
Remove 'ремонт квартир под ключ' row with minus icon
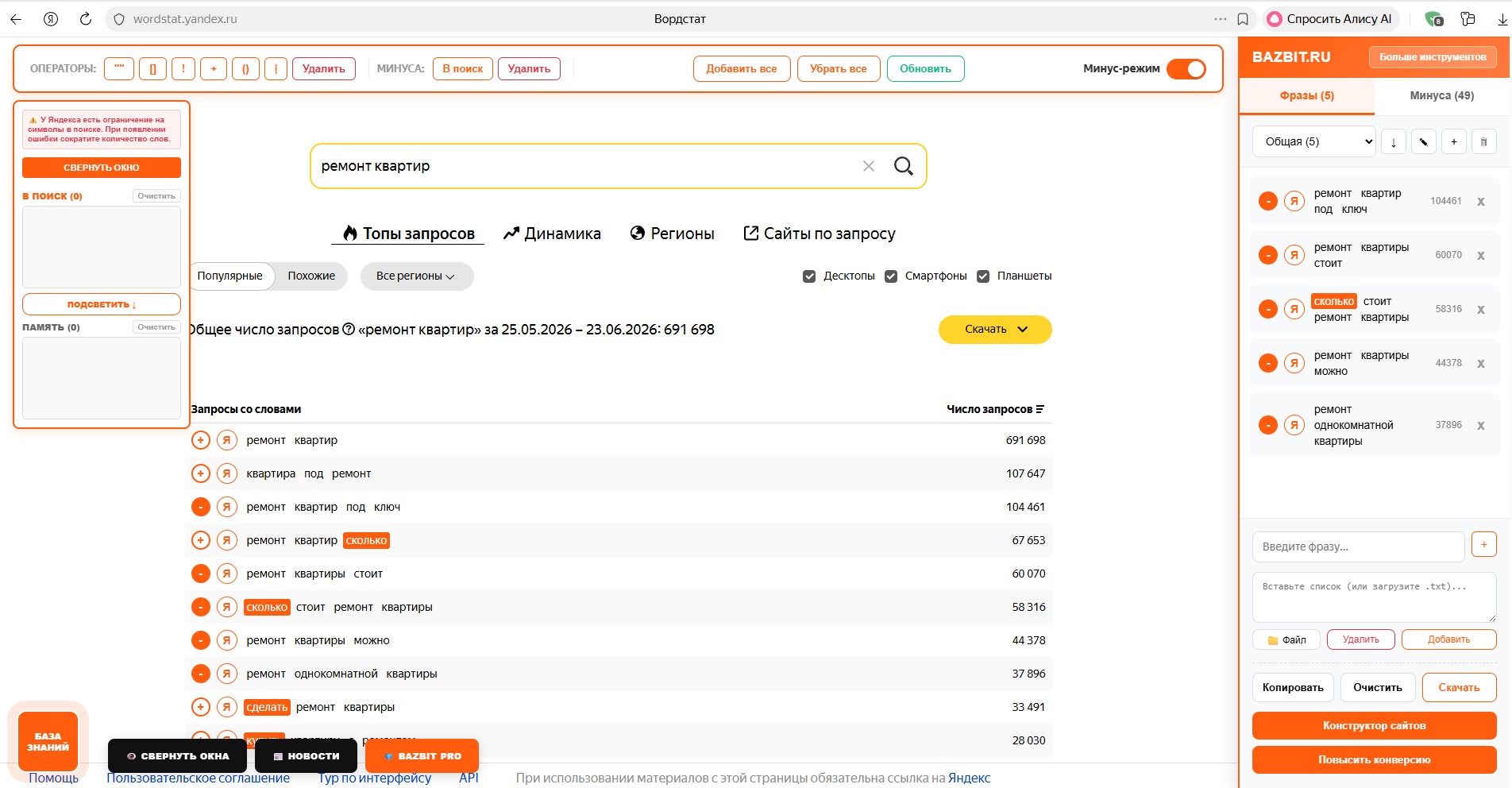(x=201, y=507)
